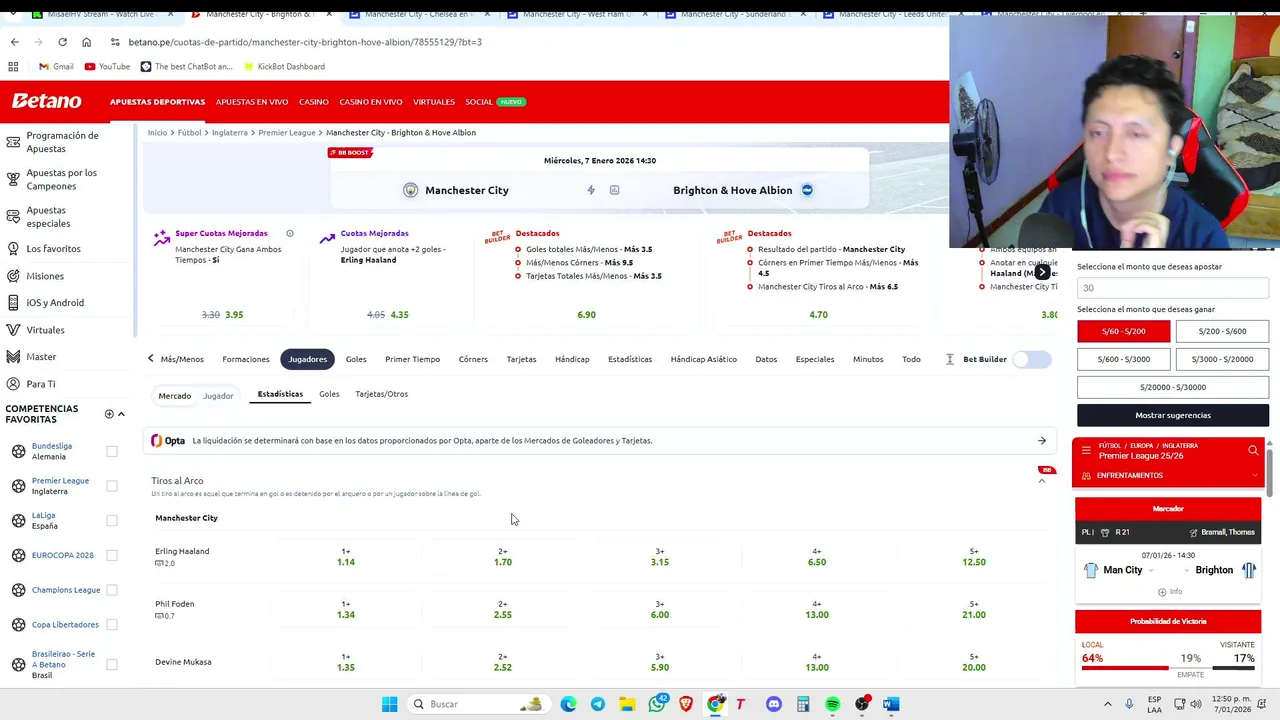This screenshot has height=720, width=1280.
Task: Check the LaLiga España checkbox
Action: point(112,520)
